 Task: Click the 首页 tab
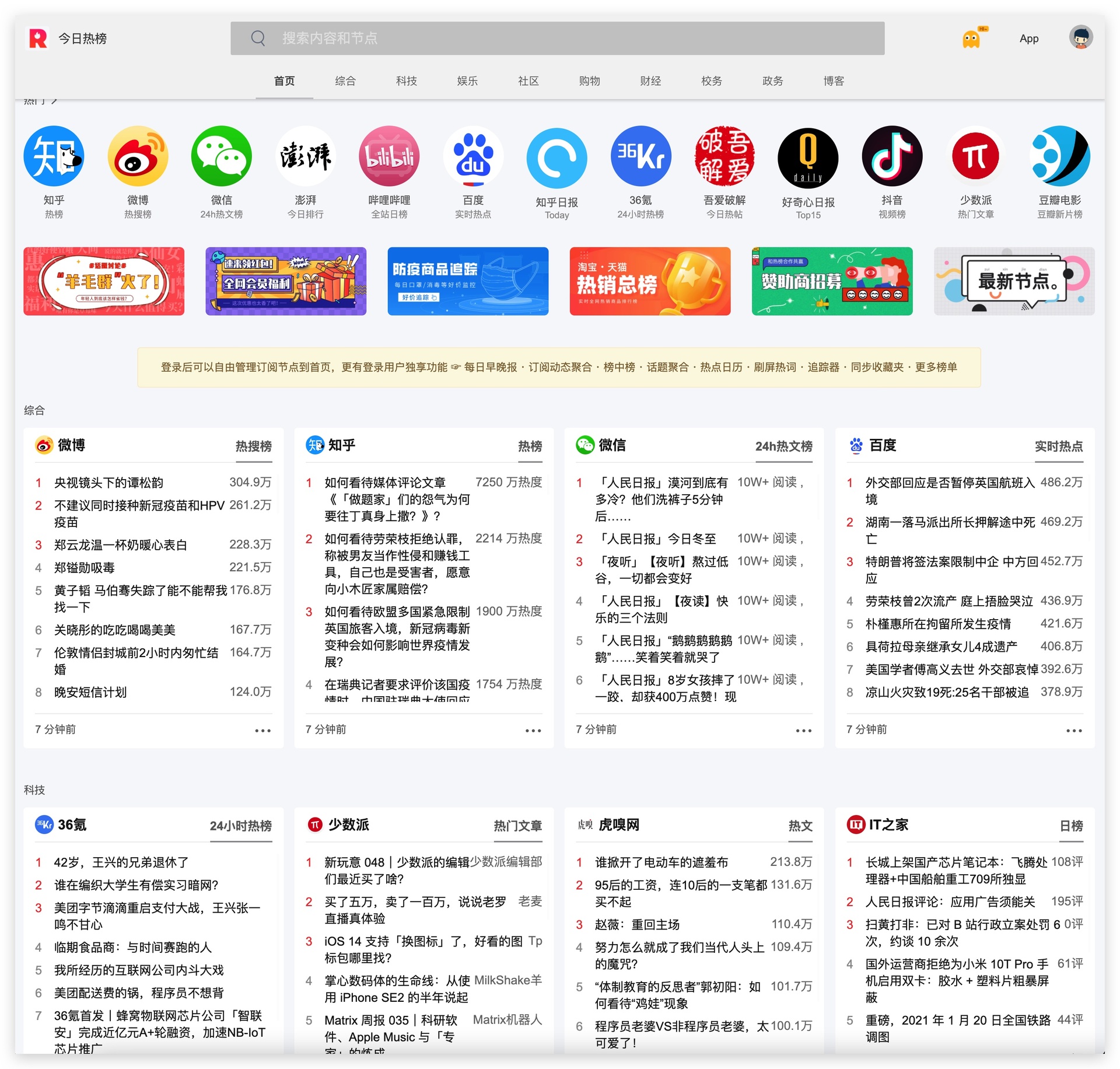point(284,80)
